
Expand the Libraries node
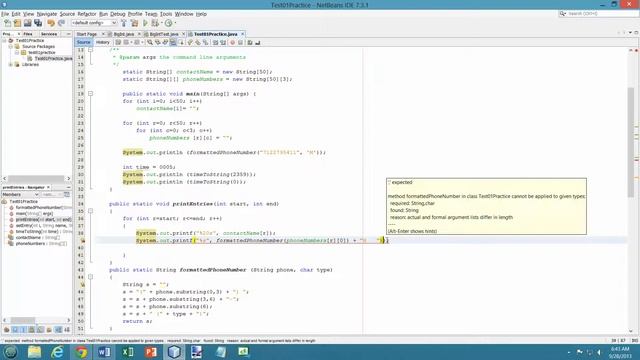(11, 64)
